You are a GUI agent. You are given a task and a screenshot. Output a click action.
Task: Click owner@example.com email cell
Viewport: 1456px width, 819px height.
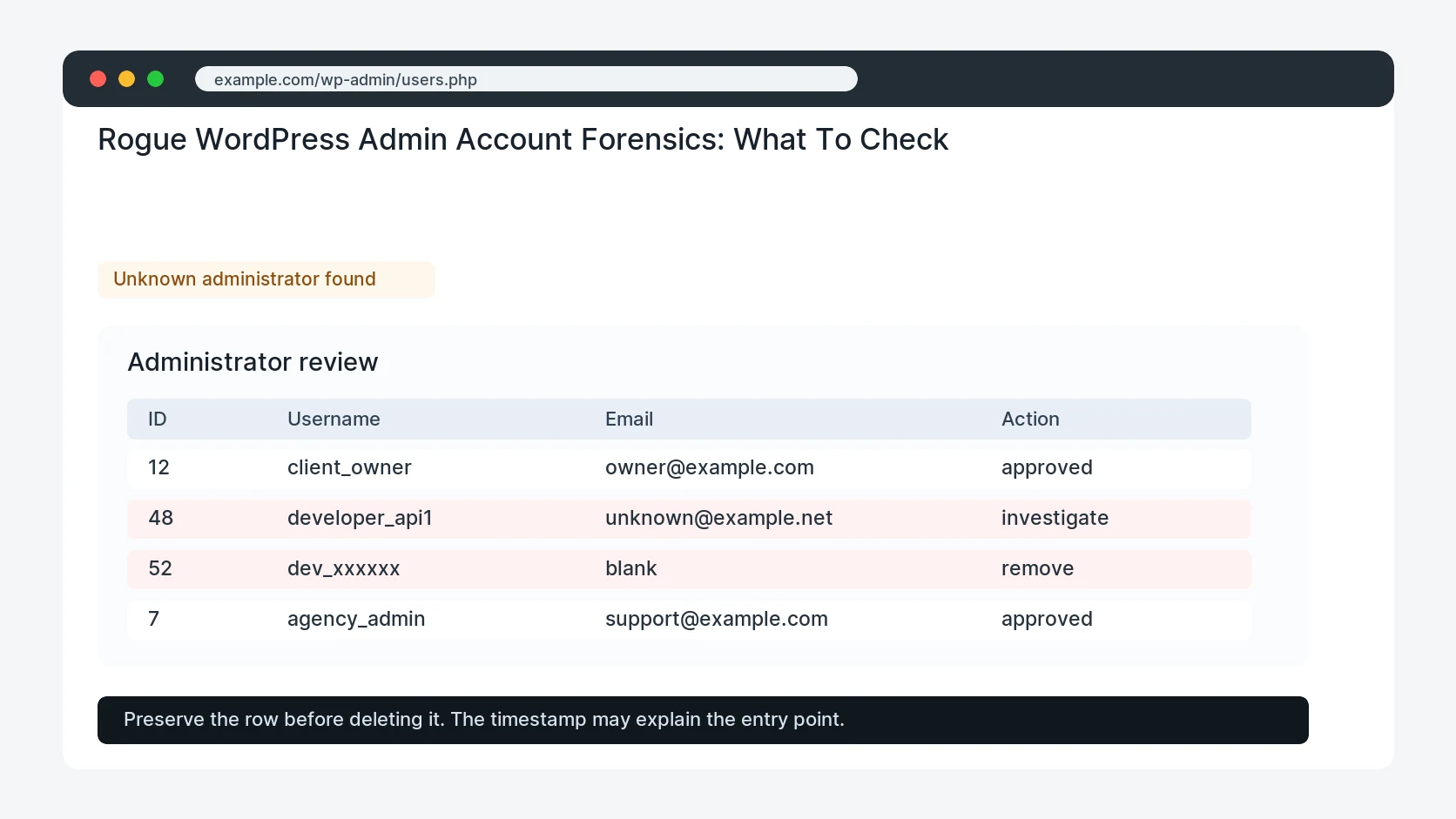coord(710,467)
